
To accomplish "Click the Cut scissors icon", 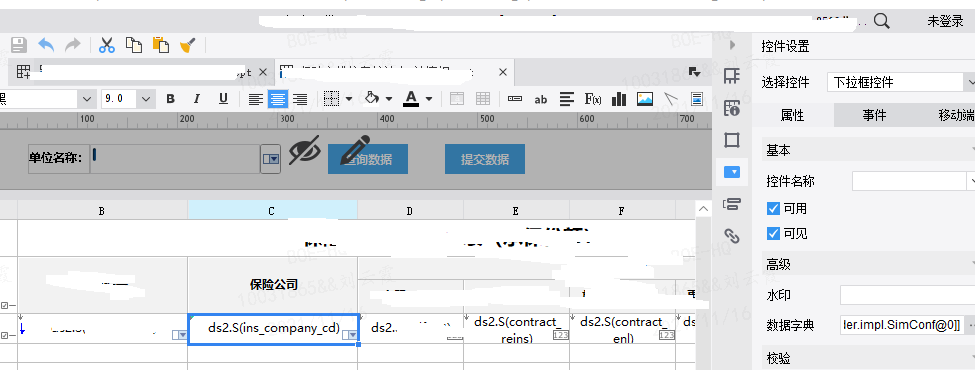I will 107,45.
